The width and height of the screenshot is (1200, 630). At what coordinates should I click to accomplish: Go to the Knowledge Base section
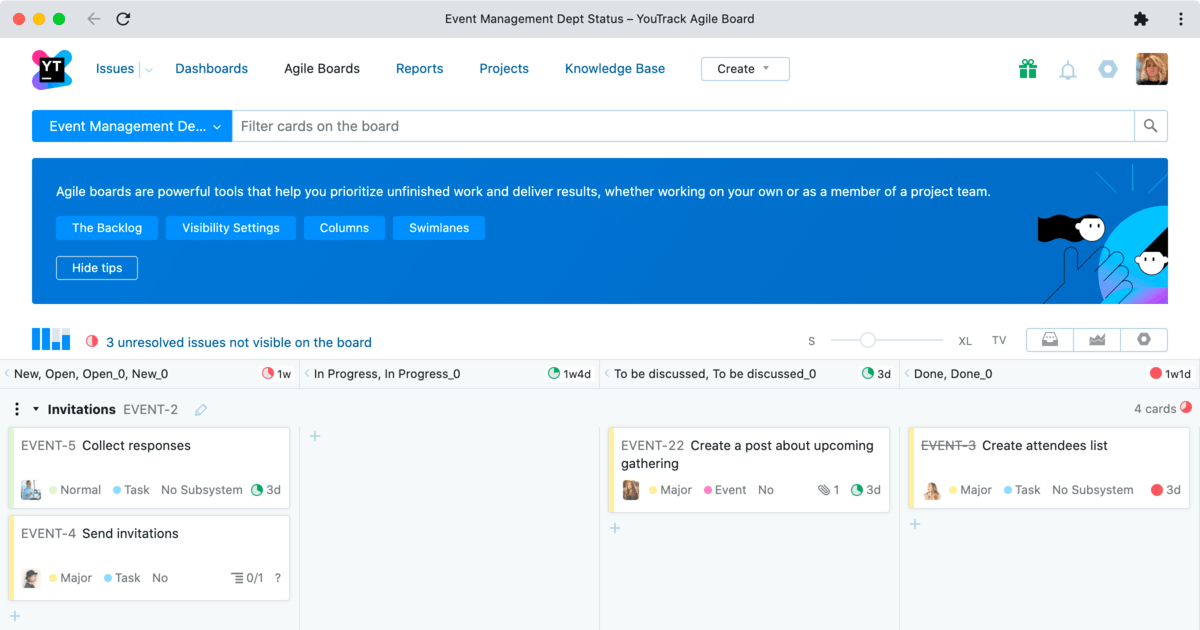tap(614, 68)
